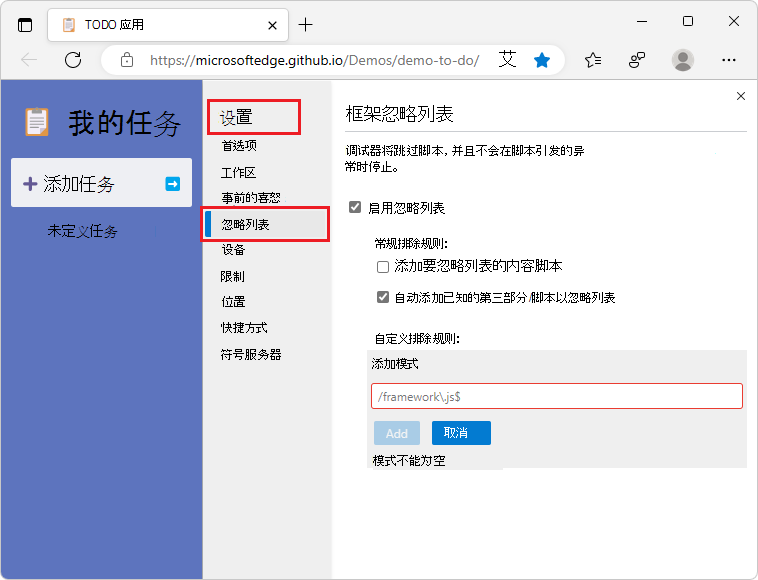Minimize the browser window
The width and height of the screenshot is (758, 580).
(642, 22)
